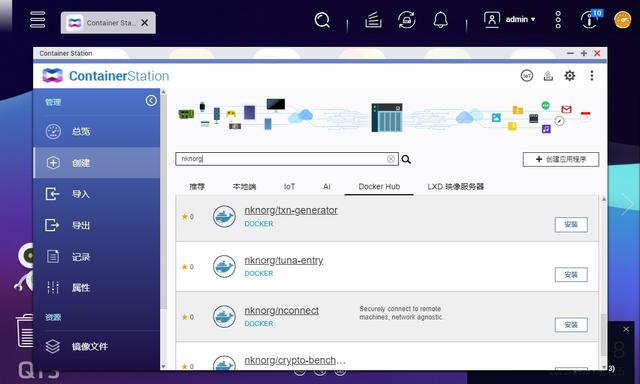Open the QTS main menu hamburger icon
Image resolution: width=640 pixels, height=384 pixels.
[38, 20]
